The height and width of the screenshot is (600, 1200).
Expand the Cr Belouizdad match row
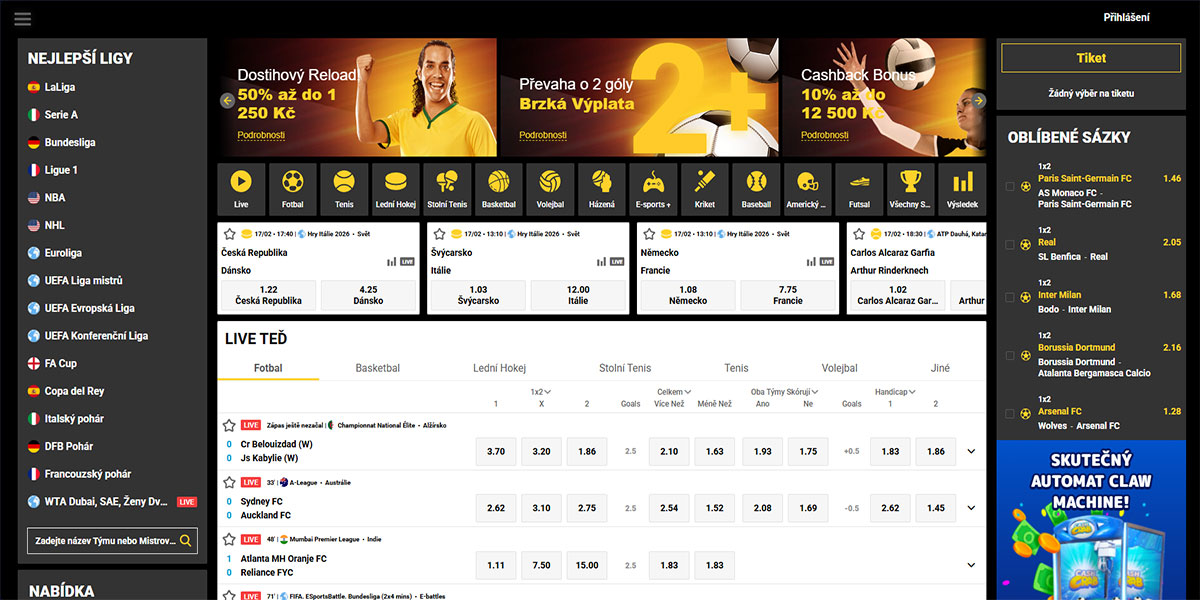(970, 451)
